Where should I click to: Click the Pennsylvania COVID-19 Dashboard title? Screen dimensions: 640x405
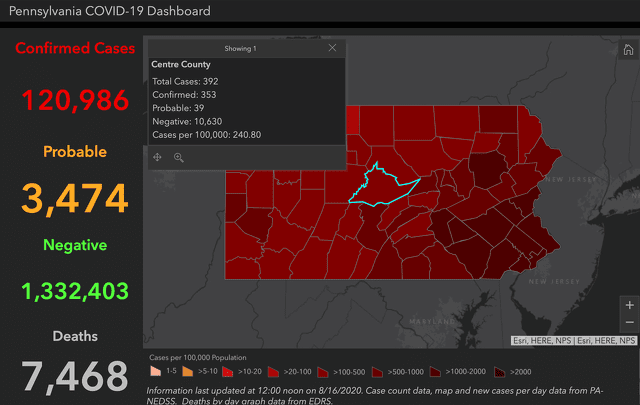110,11
